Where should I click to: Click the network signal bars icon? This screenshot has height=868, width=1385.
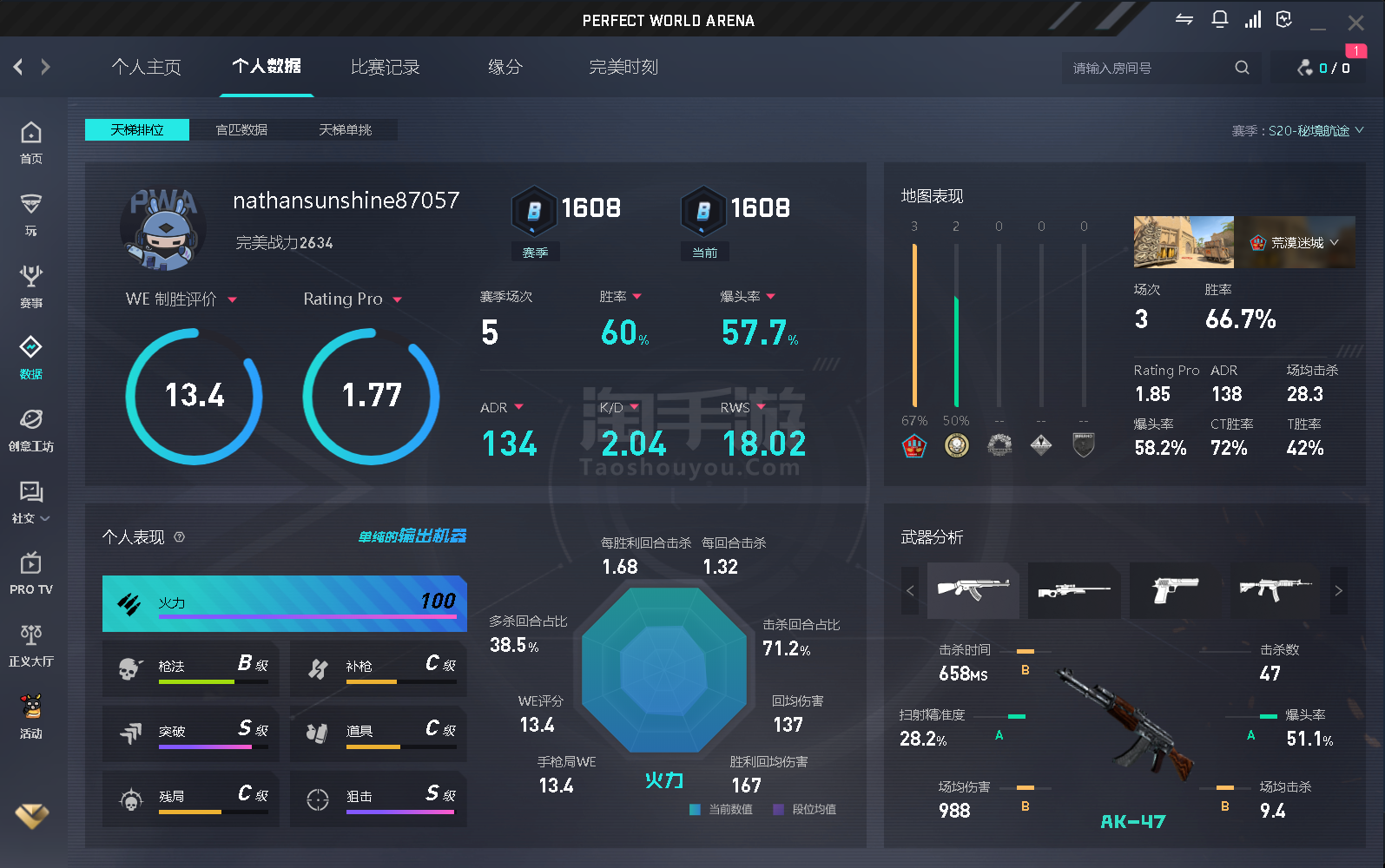1253,19
